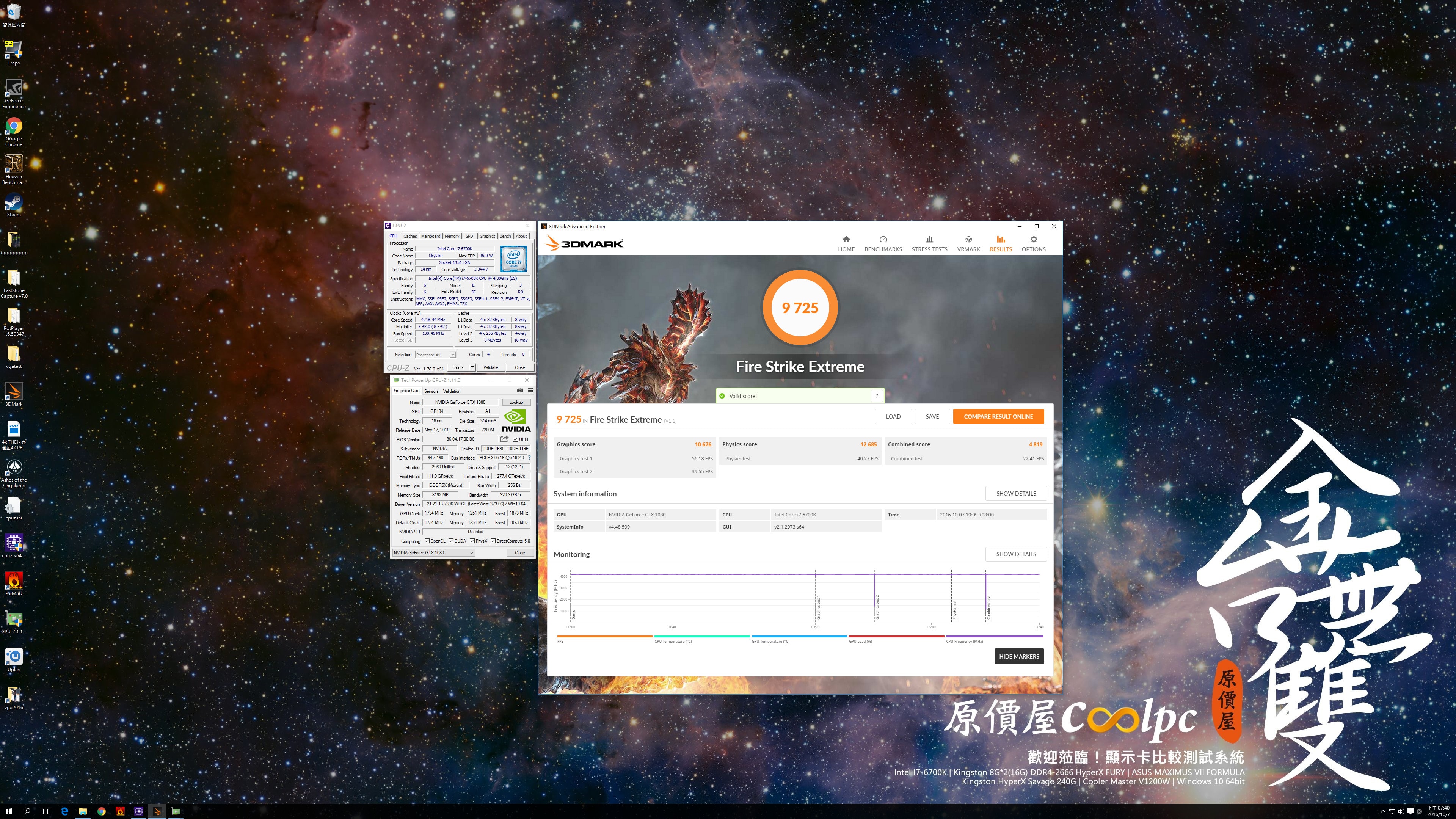Switch to the SPD tab in CPU-Z
Screen dimensions: 1456x819
[469, 236]
